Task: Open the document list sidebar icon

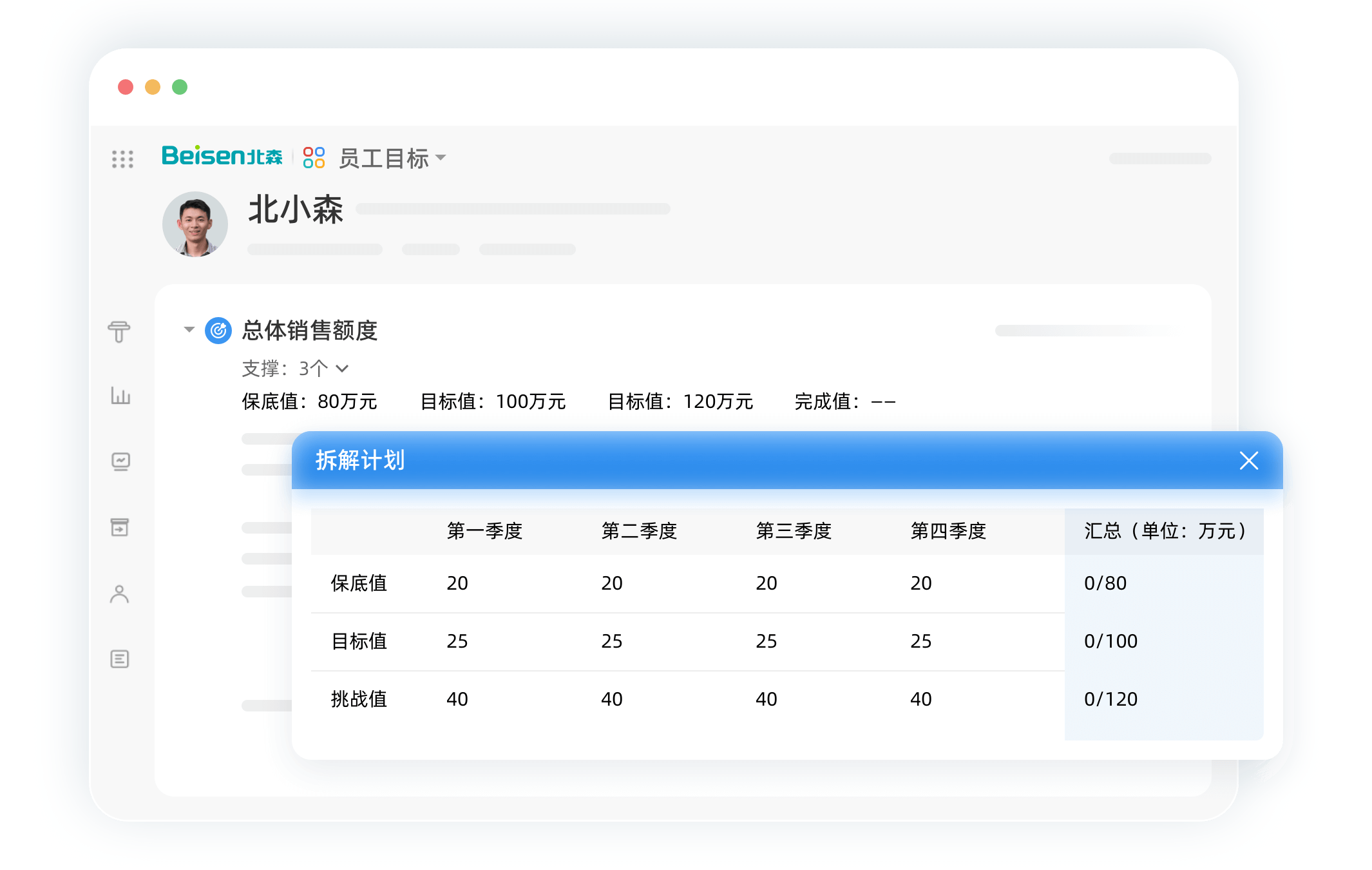Action: pos(120,659)
